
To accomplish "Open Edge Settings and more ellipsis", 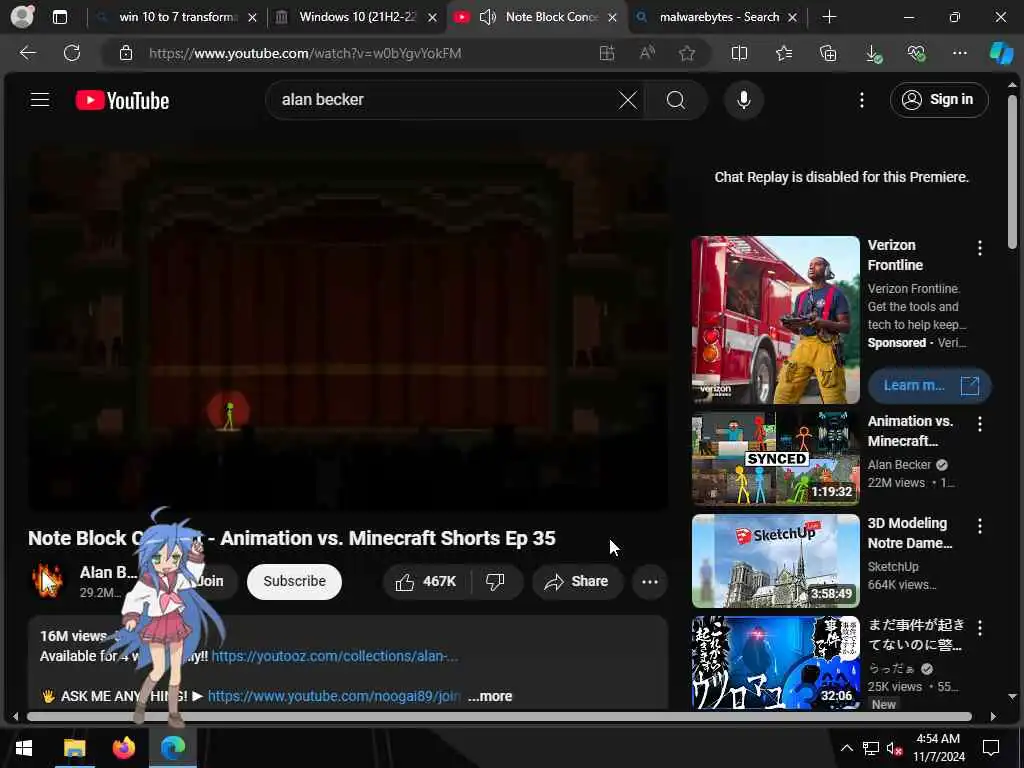I will point(959,53).
